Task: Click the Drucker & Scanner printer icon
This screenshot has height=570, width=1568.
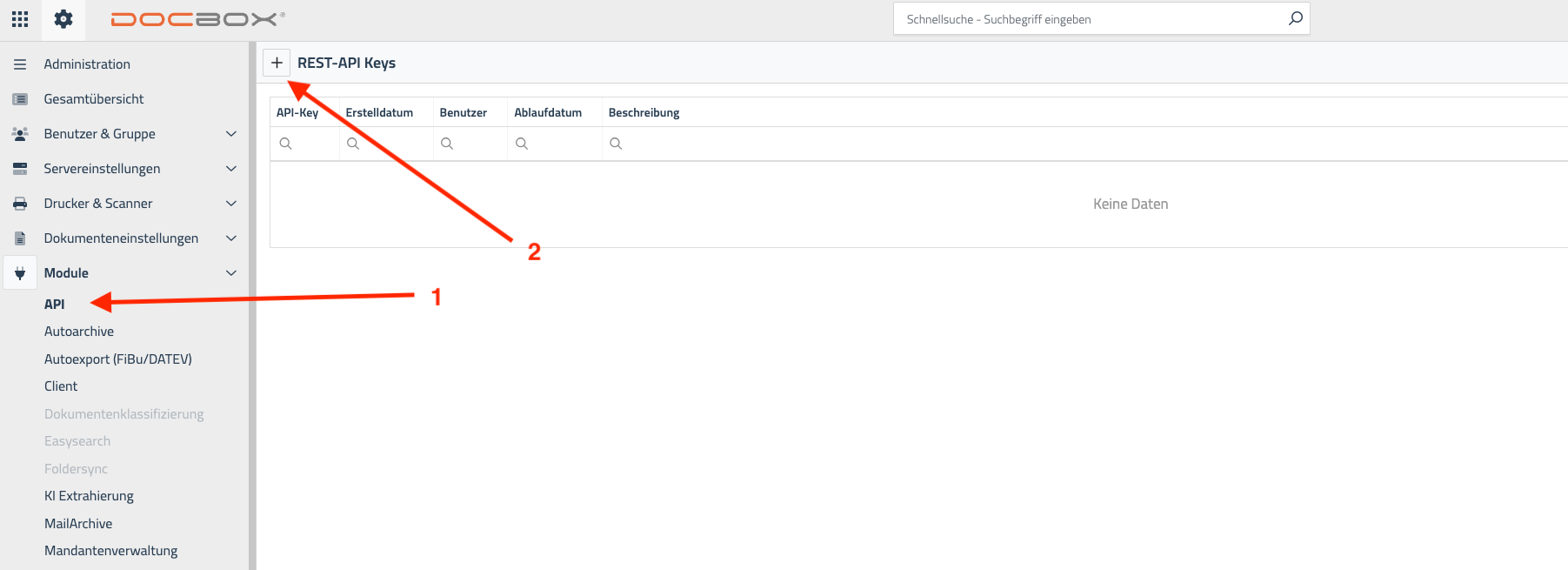Action: coord(20,204)
